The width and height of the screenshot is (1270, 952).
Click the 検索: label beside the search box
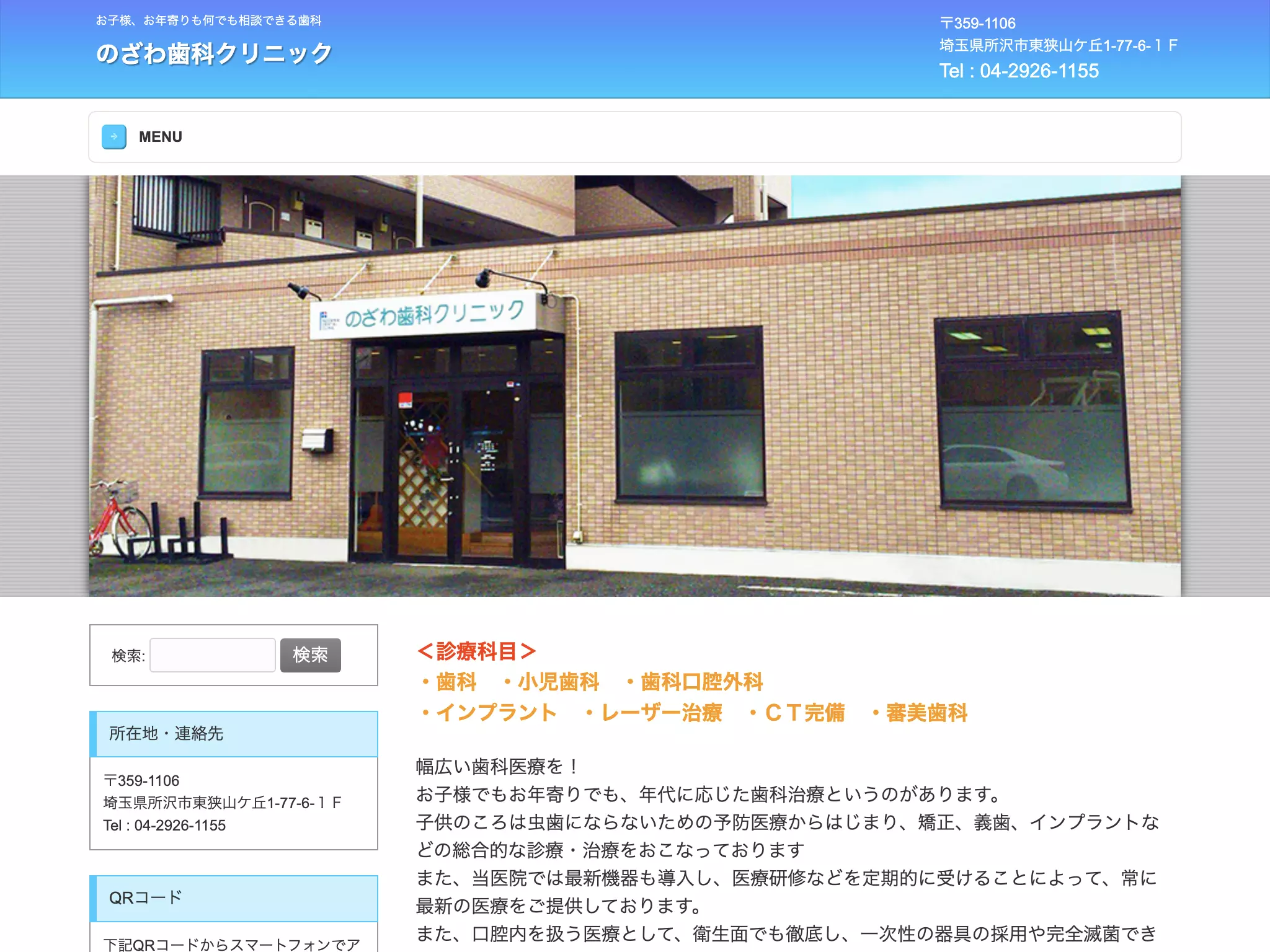pyautogui.click(x=128, y=656)
